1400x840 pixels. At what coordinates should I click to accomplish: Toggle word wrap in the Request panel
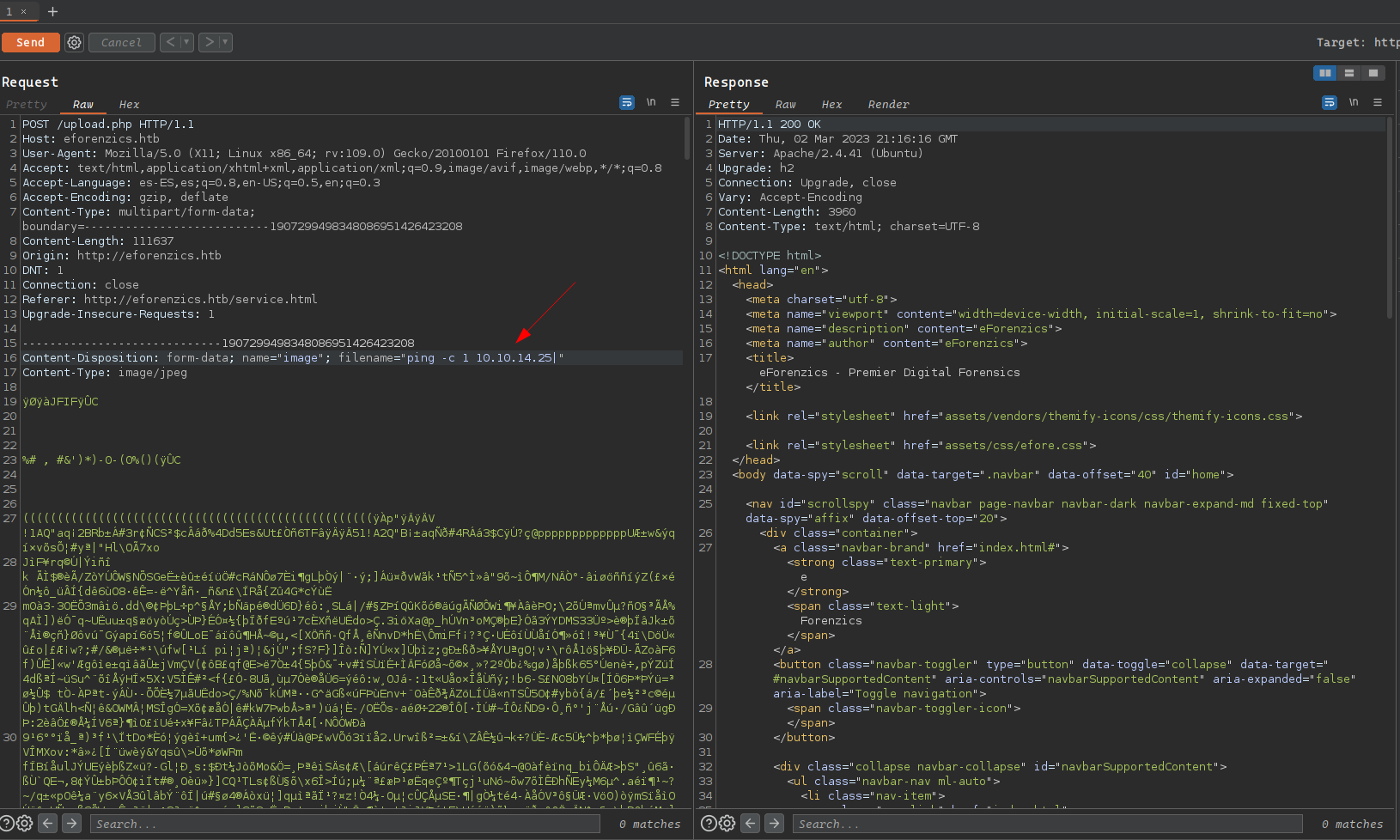(x=627, y=102)
